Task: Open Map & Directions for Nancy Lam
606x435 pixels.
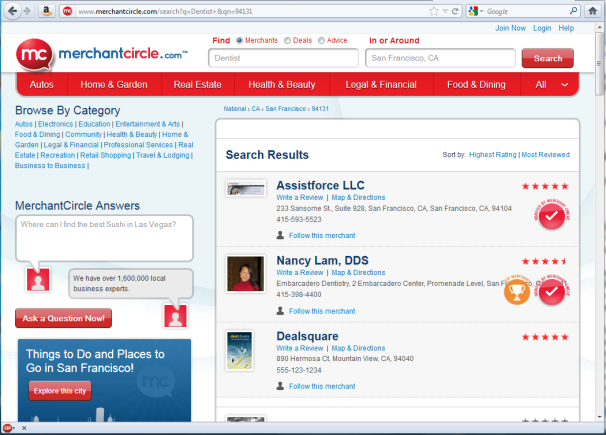Action: [358, 273]
